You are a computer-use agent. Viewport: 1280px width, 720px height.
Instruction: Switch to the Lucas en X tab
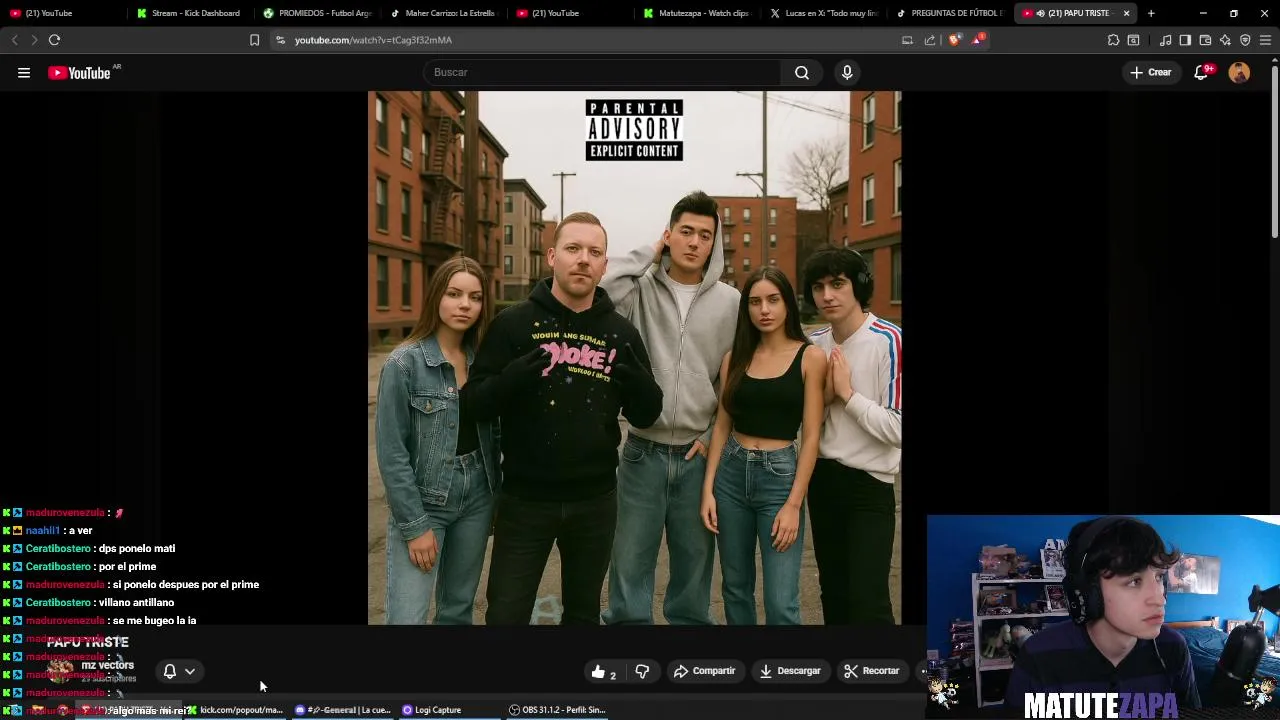point(823,13)
